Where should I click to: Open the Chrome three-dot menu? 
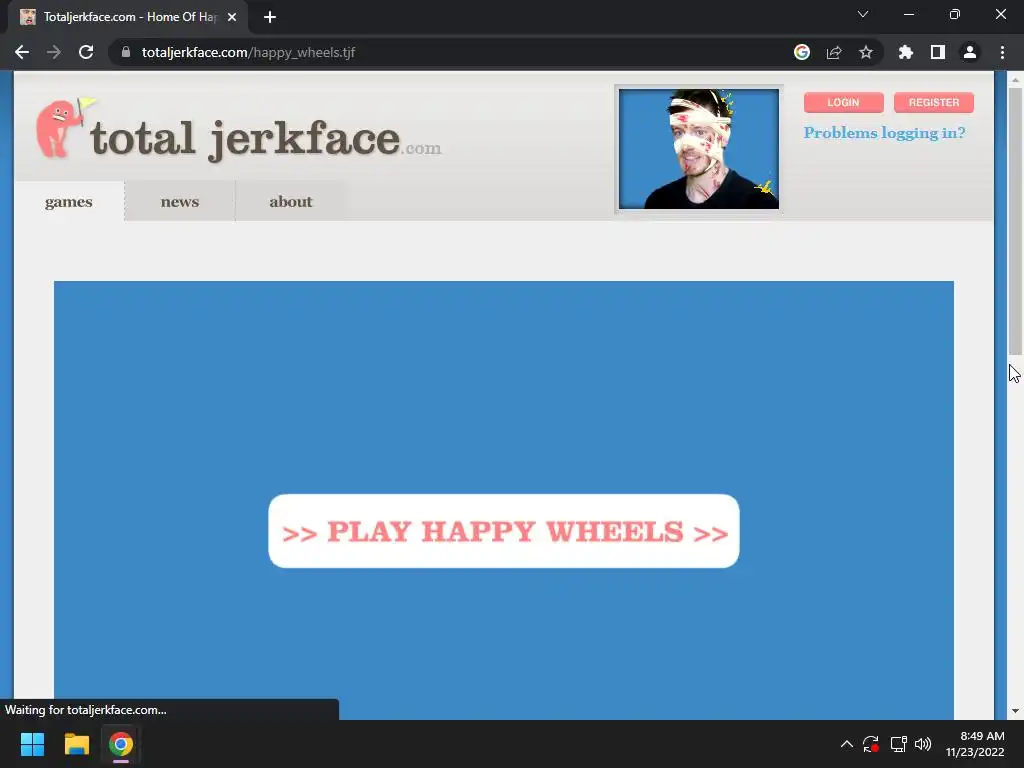[1002, 52]
